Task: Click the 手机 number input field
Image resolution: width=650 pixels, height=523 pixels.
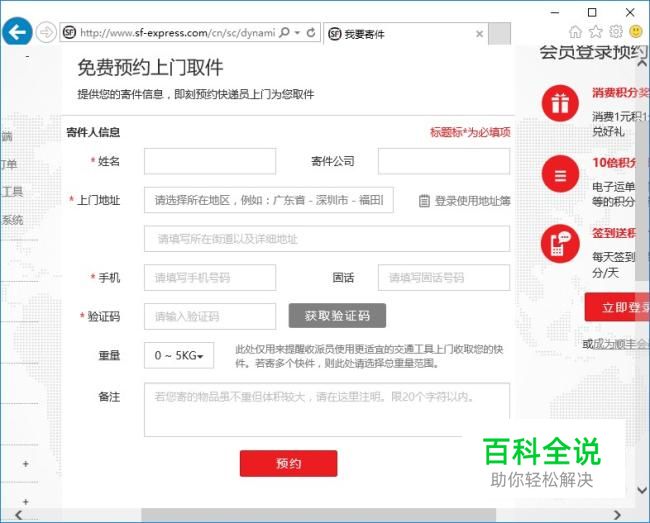Action: 210,278
